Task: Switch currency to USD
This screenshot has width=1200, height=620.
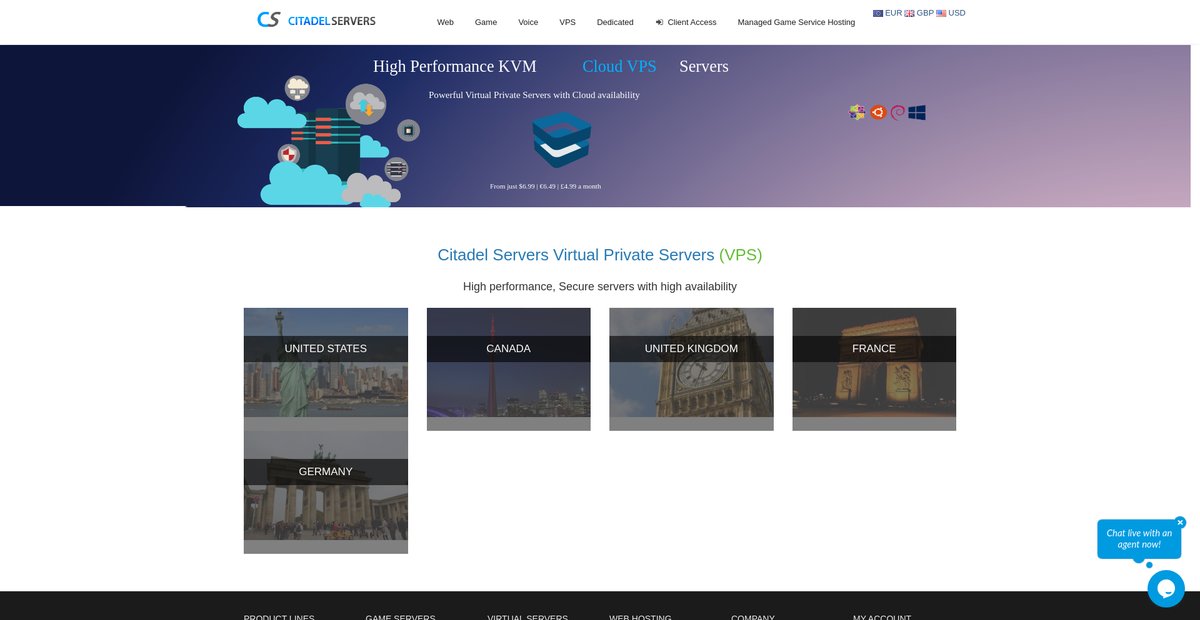Action: 957,13
